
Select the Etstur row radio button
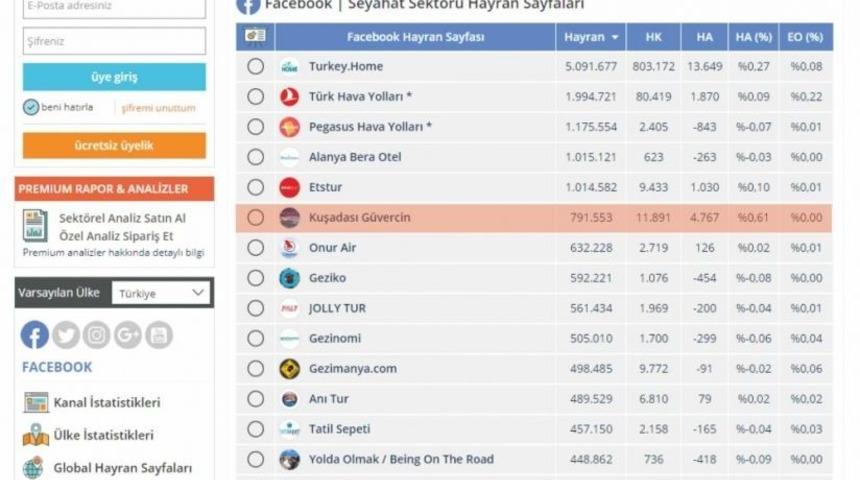coord(255,187)
